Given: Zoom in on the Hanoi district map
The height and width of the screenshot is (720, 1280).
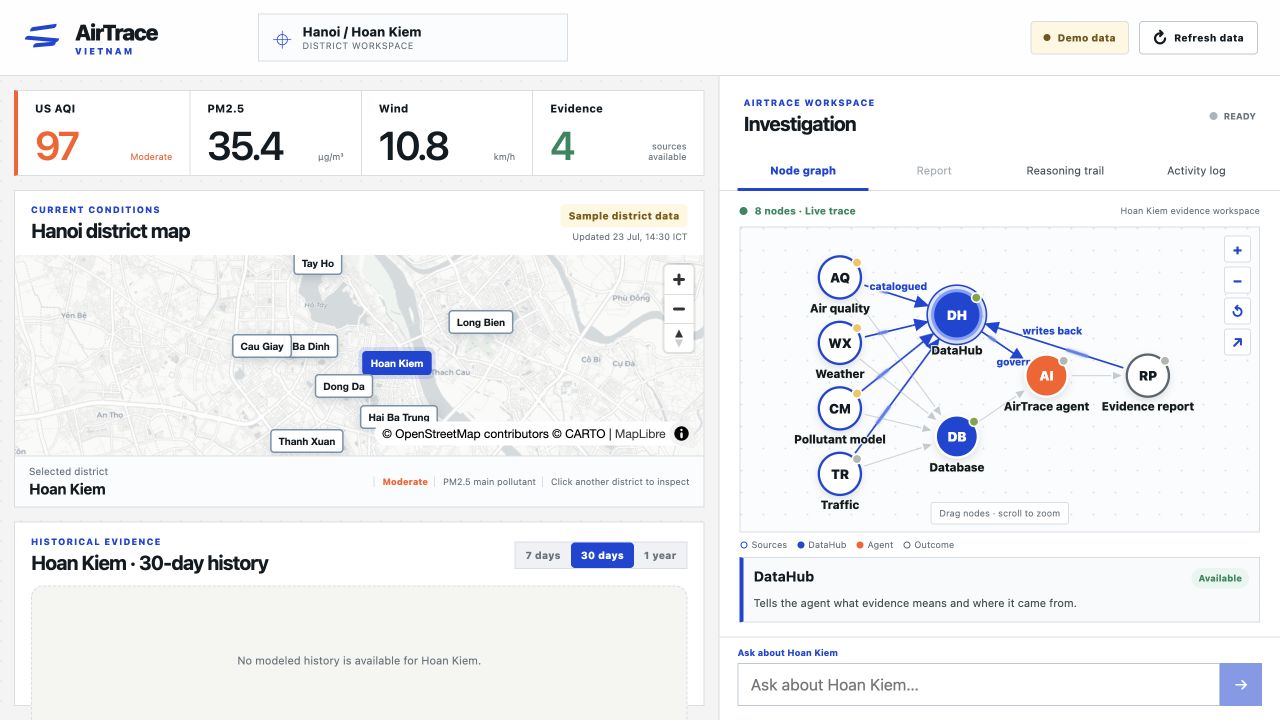Looking at the screenshot, I should (x=678, y=279).
